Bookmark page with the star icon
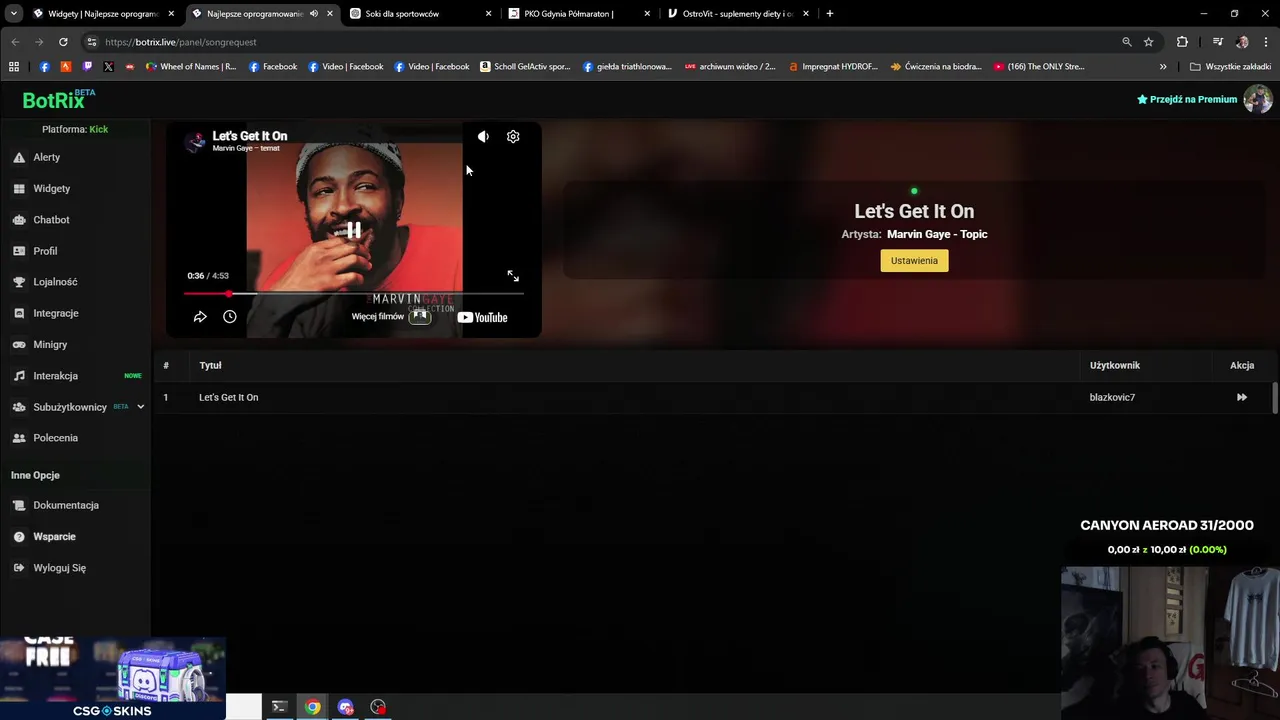 [1149, 42]
